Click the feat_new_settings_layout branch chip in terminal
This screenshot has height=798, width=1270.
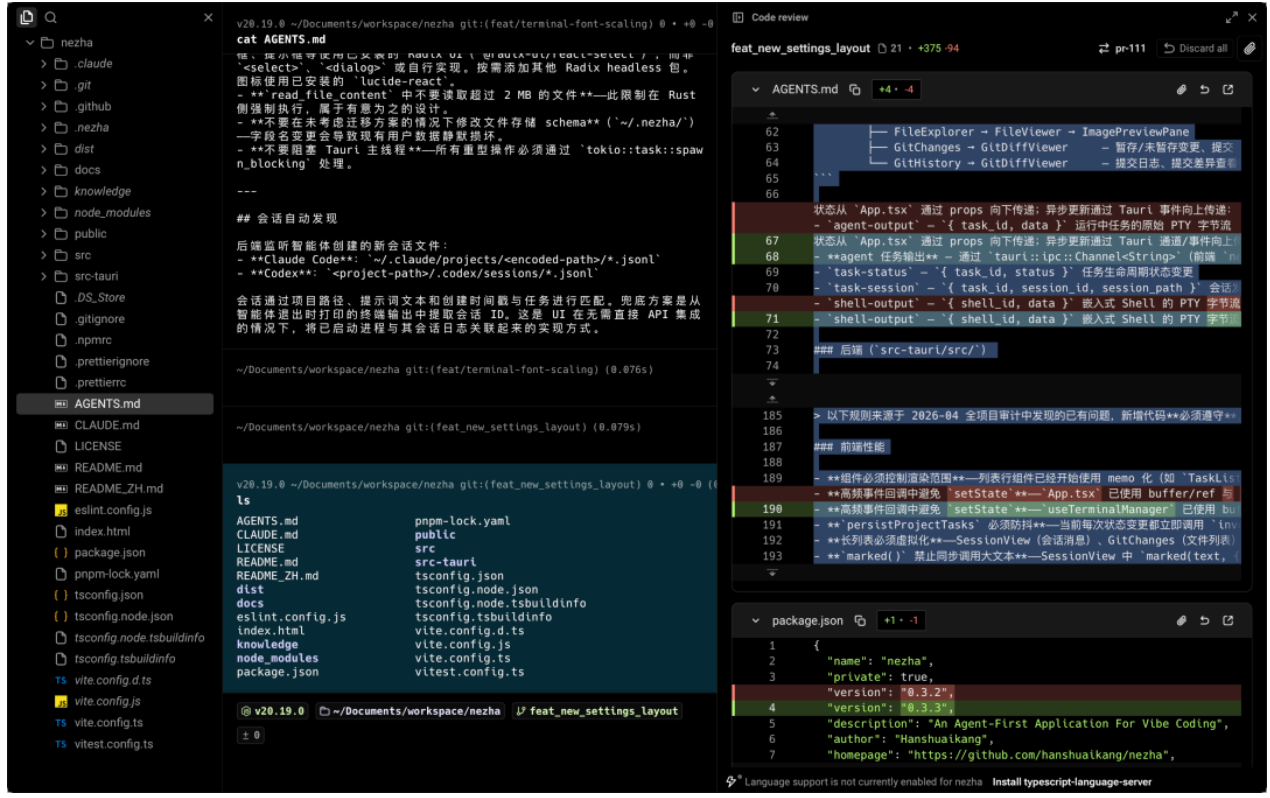tap(597, 711)
